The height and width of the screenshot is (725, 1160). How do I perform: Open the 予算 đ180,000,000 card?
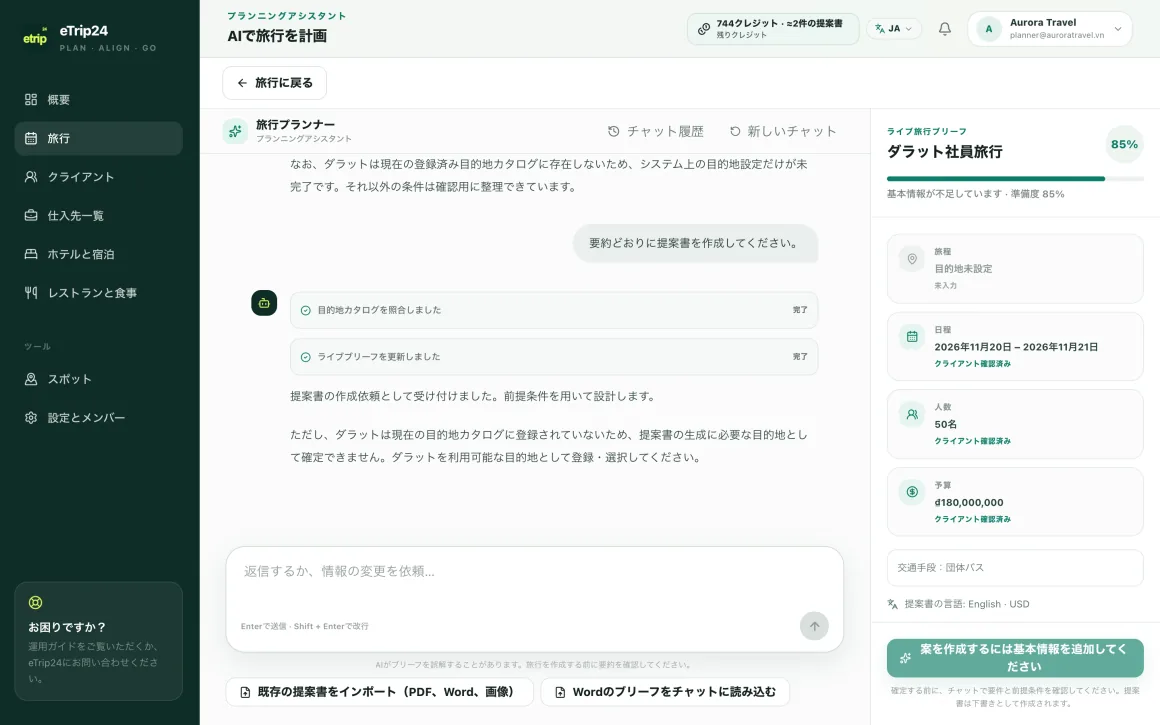[x=1015, y=502]
